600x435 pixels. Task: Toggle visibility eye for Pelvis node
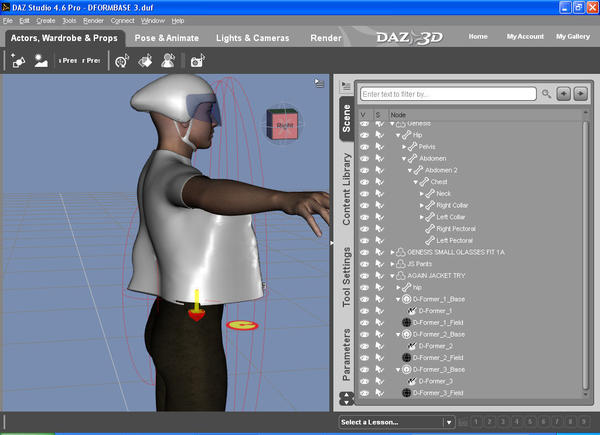pyautogui.click(x=364, y=147)
